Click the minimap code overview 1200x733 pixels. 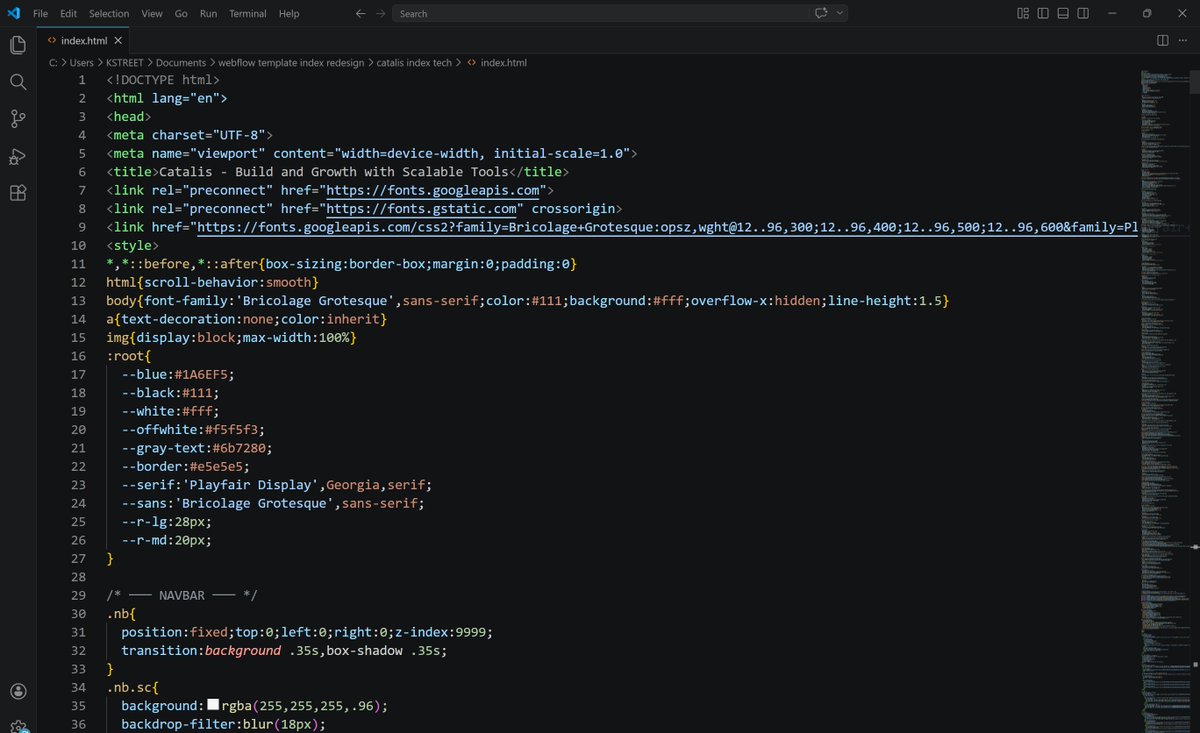pos(1165,400)
